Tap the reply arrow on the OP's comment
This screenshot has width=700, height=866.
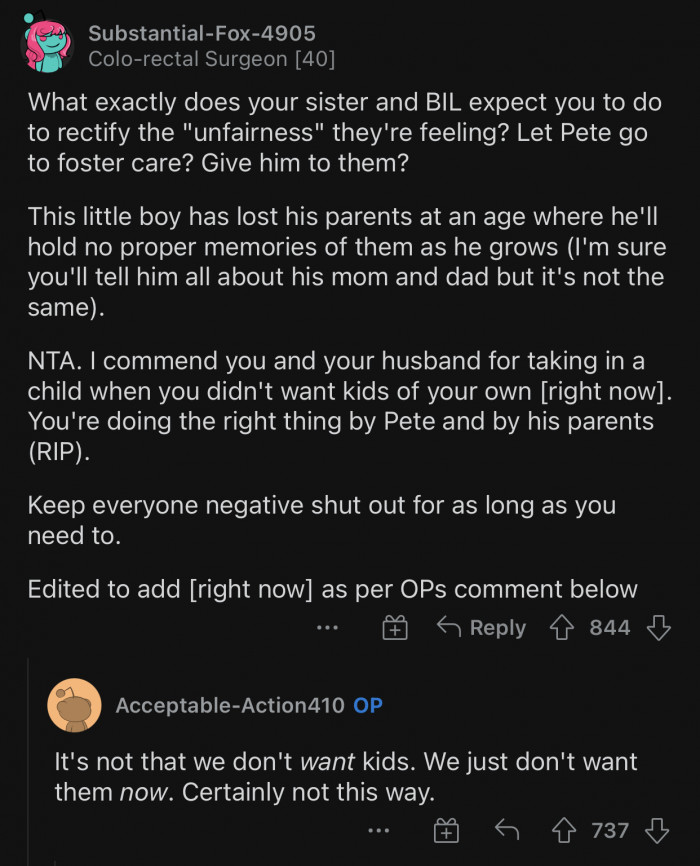(508, 830)
